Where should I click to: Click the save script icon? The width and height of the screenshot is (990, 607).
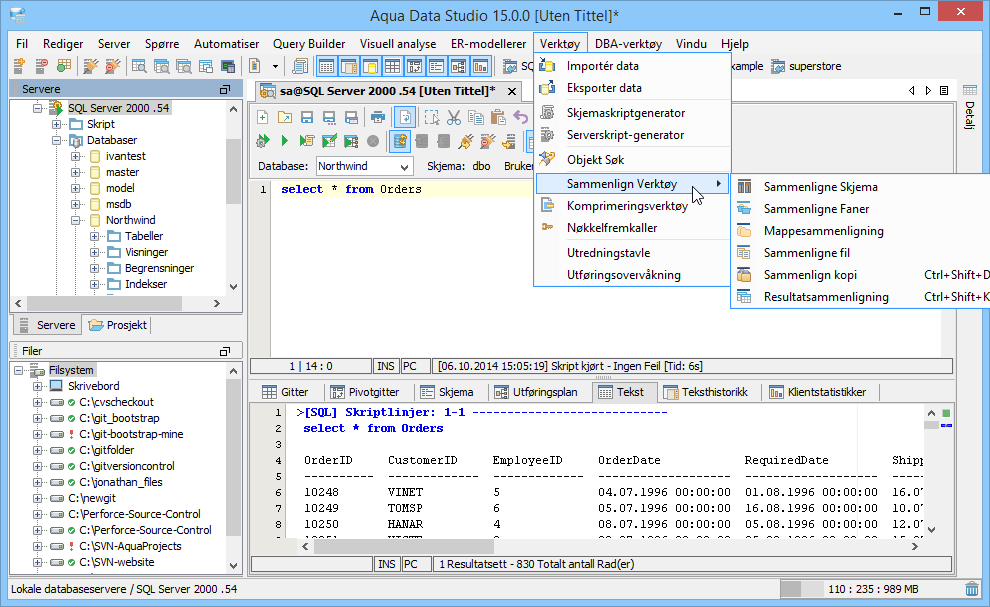307,117
